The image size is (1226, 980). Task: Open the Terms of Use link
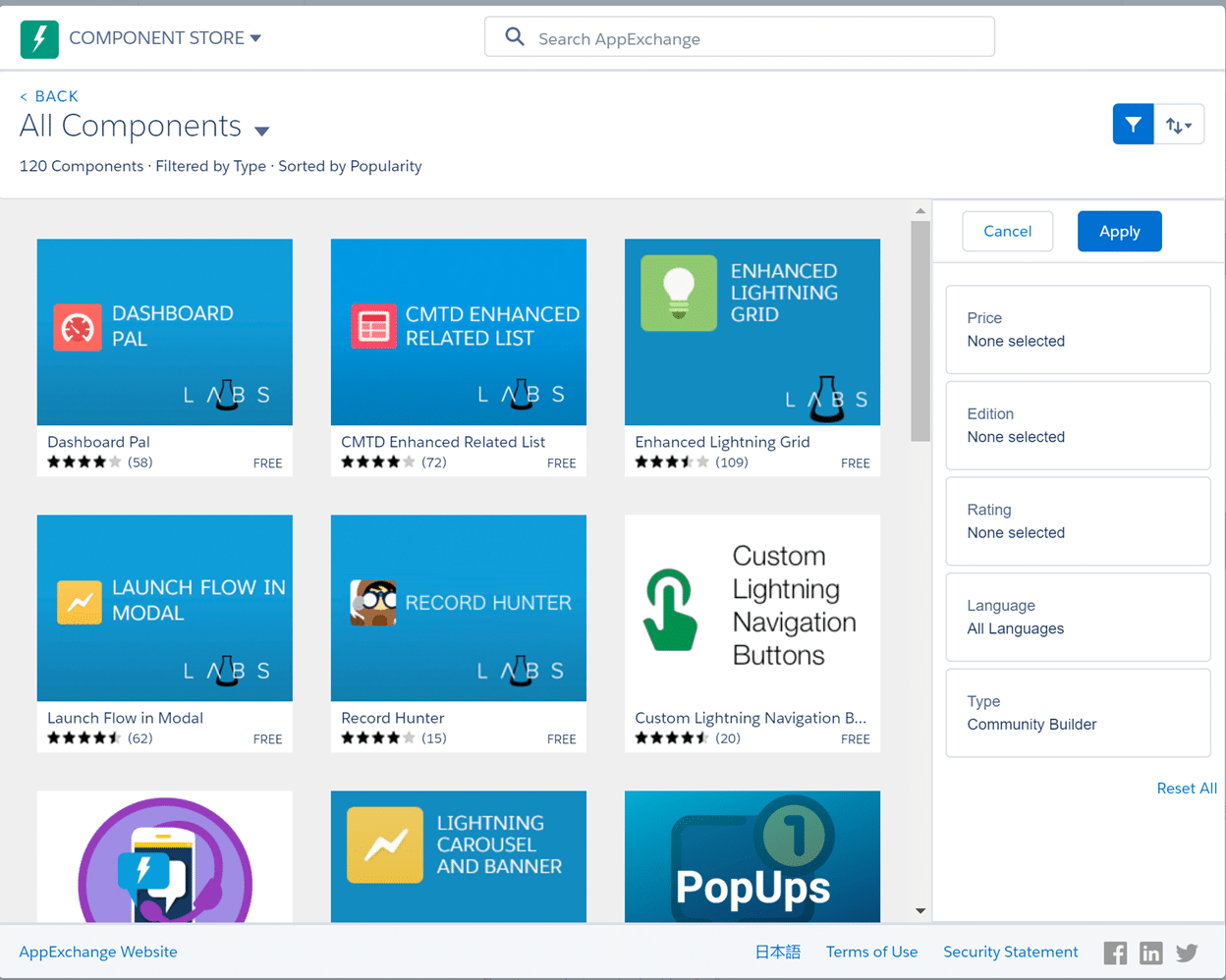coord(871,952)
